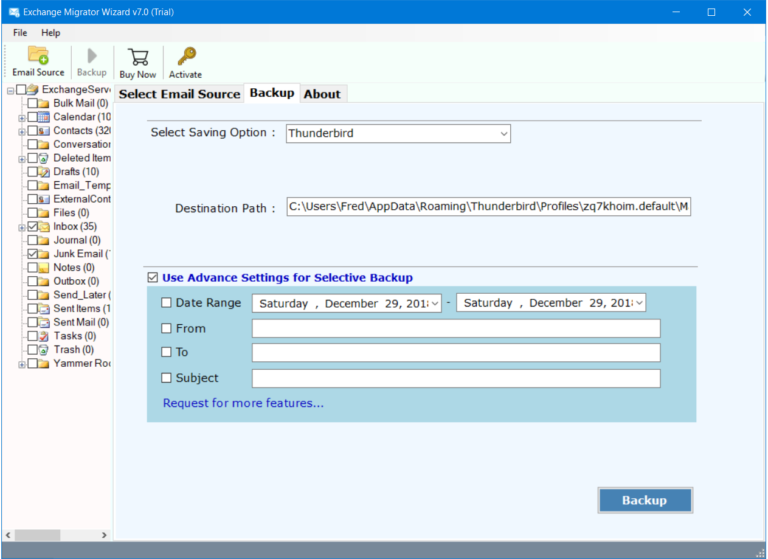The image size is (768, 559).
Task: Select the Conversation tree folder
Action: tap(82, 144)
